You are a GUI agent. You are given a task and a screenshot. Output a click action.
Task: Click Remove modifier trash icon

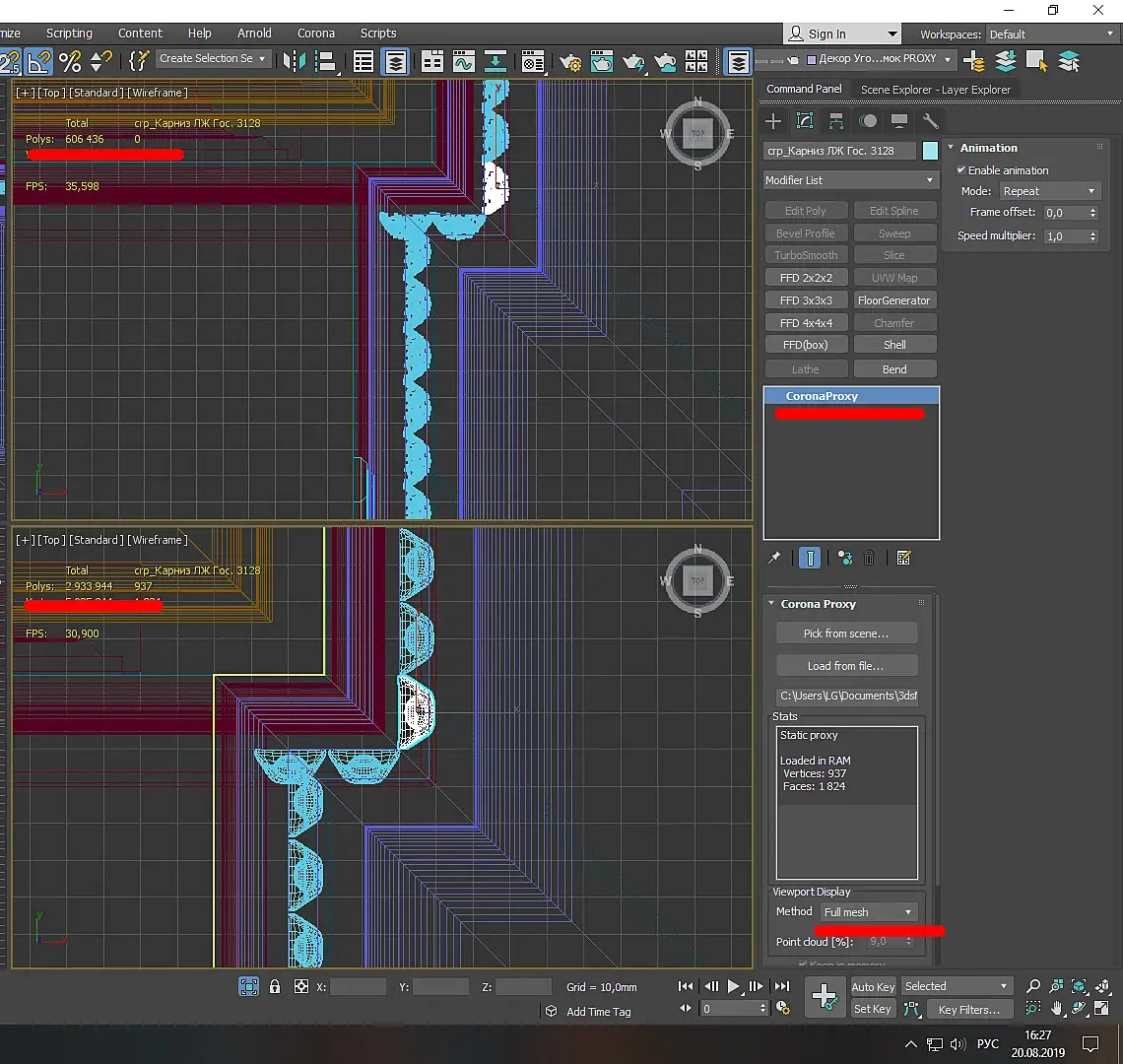coord(869,558)
